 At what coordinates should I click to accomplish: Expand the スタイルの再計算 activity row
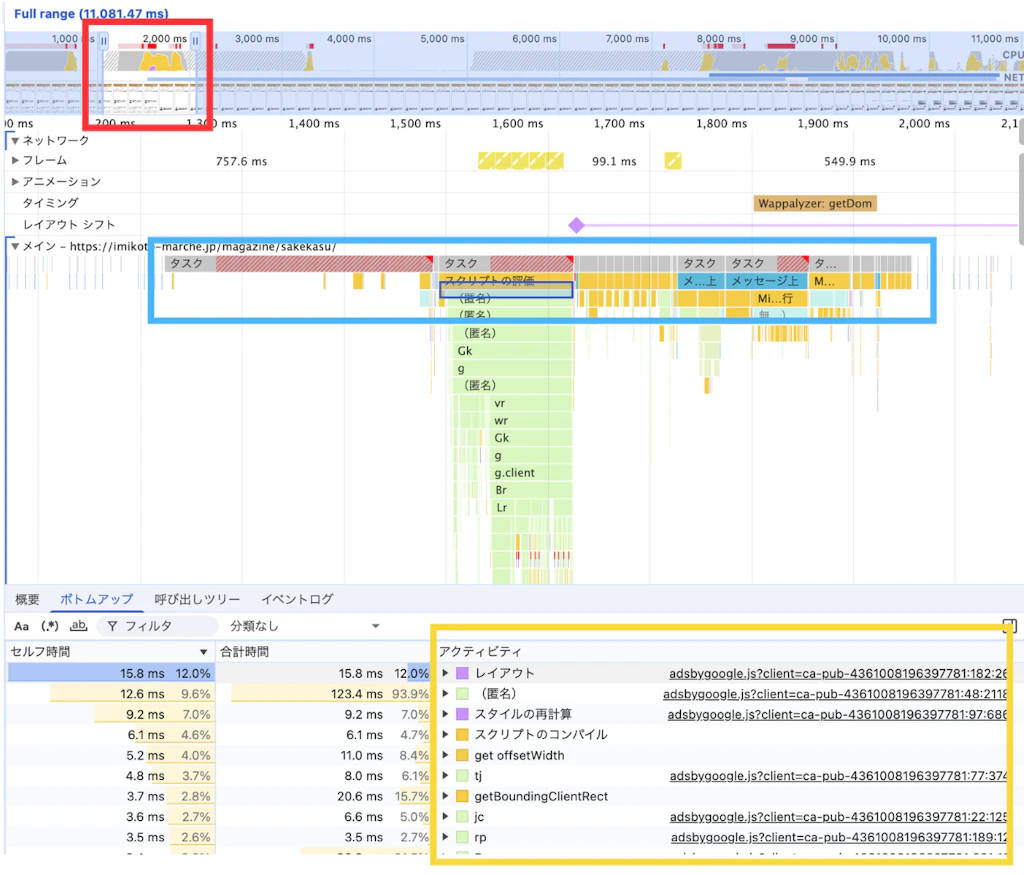tap(445, 714)
